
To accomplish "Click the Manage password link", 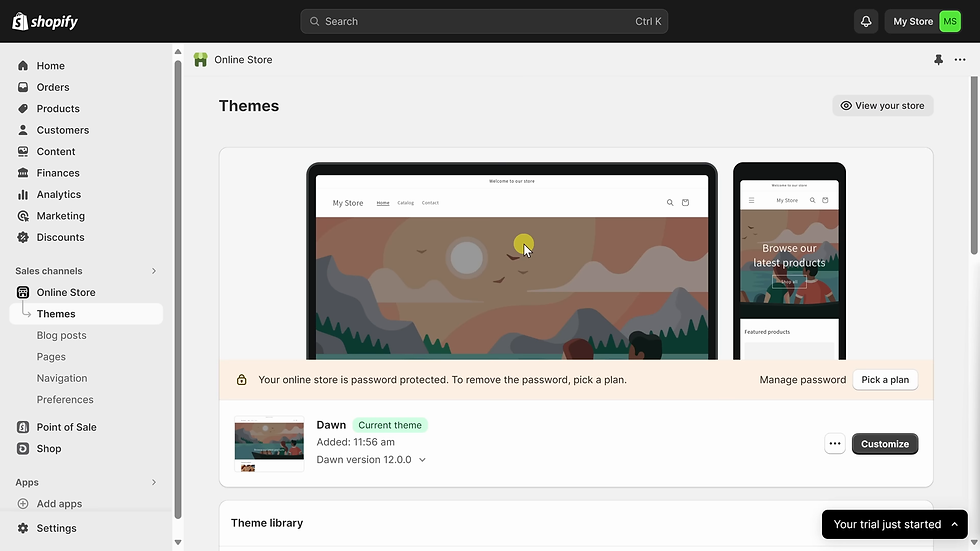I will pyautogui.click(x=802, y=380).
